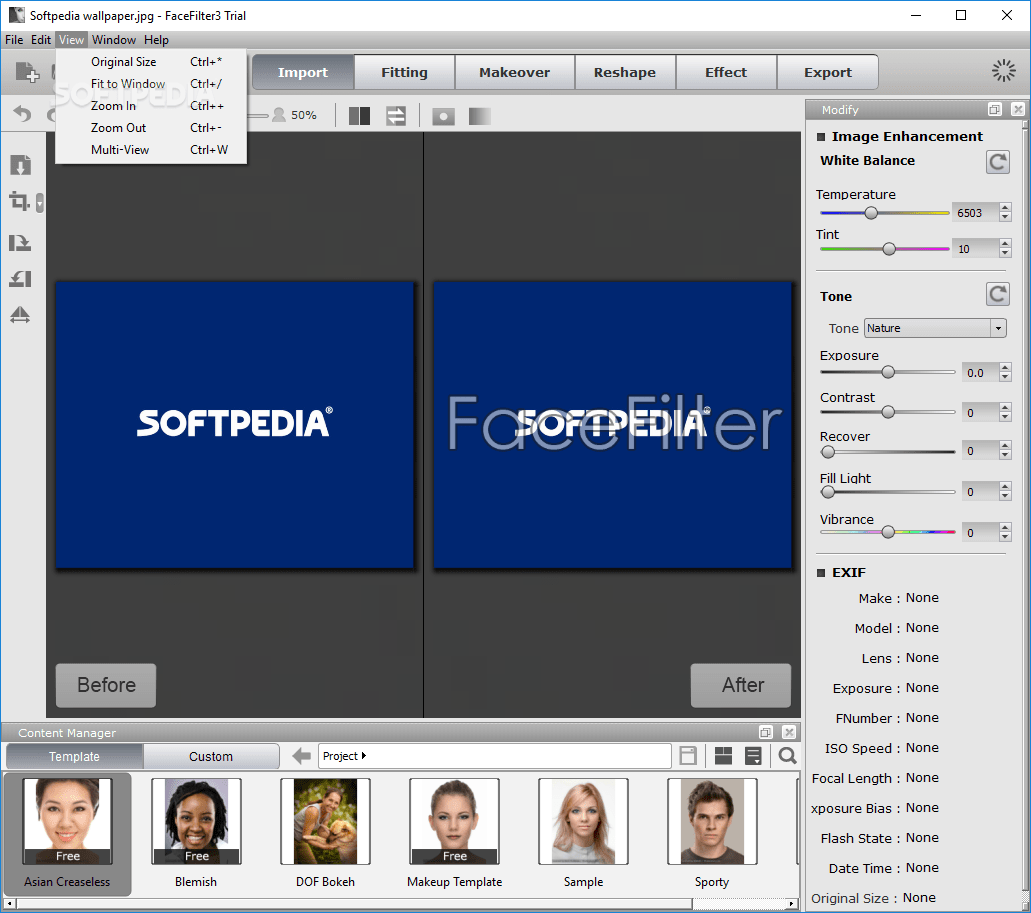1031x913 pixels.
Task: Select the Template tab in Content Manager
Action: [x=74, y=757]
